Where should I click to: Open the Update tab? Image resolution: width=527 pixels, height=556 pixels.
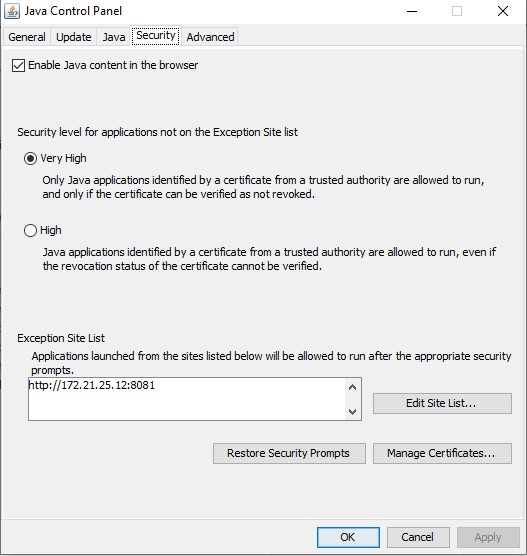click(73, 37)
